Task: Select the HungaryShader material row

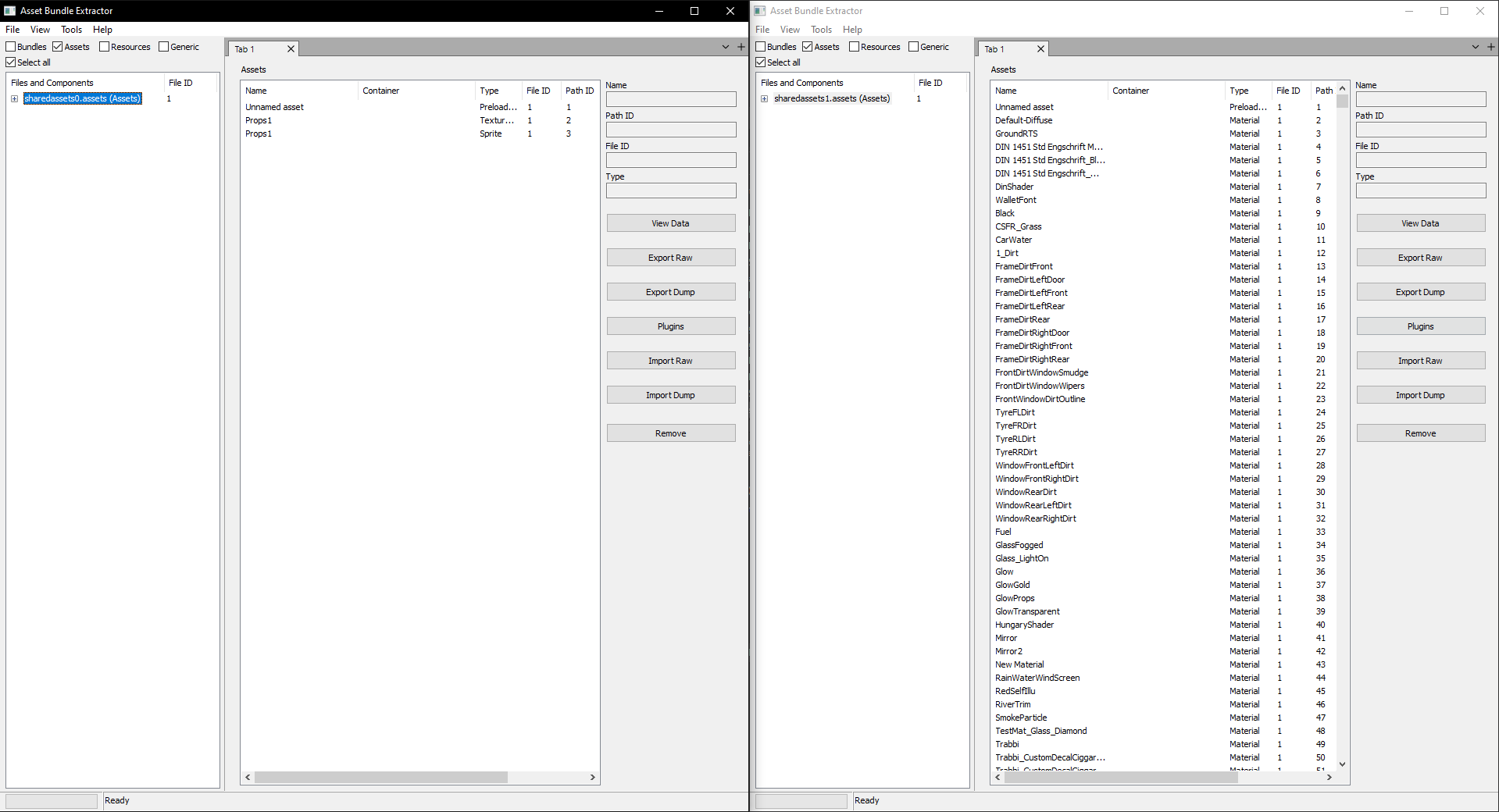Action: click(1164, 625)
